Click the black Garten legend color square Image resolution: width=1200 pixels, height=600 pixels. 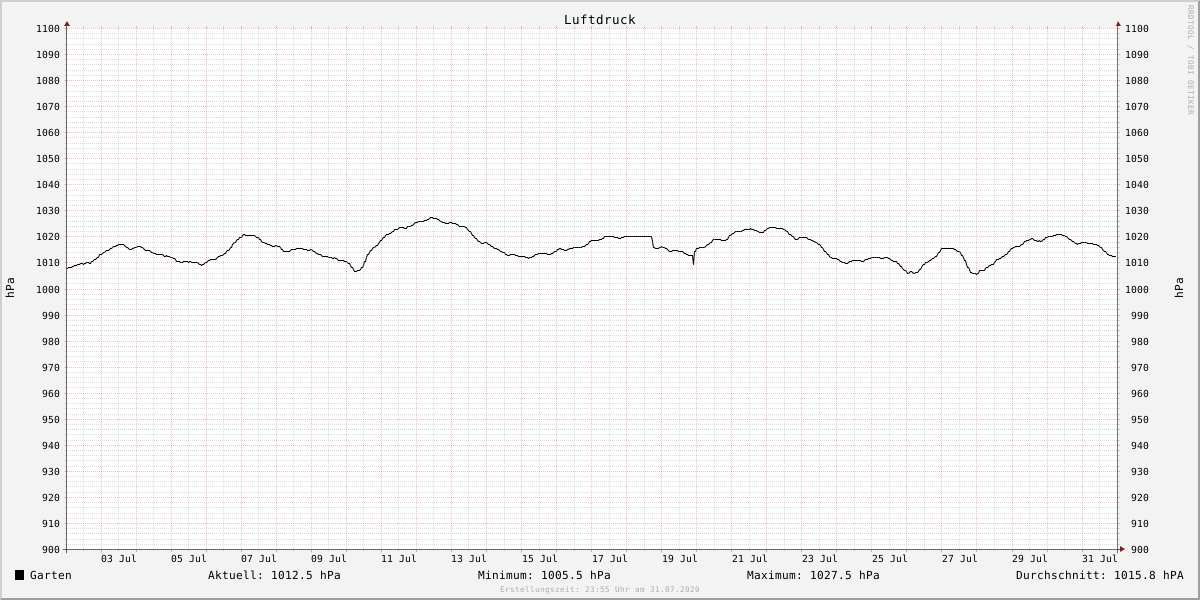point(19,575)
